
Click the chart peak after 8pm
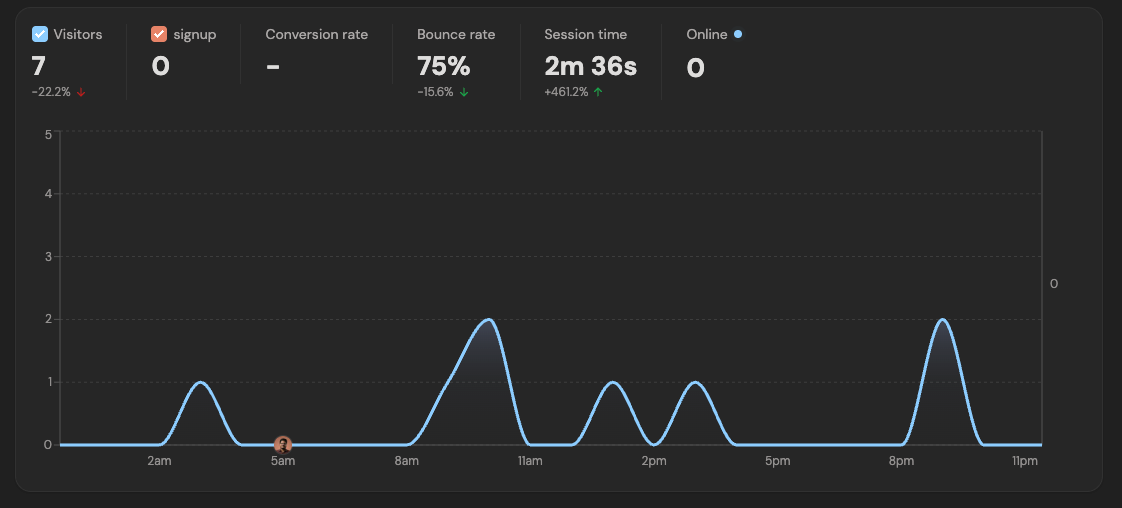pos(942,320)
